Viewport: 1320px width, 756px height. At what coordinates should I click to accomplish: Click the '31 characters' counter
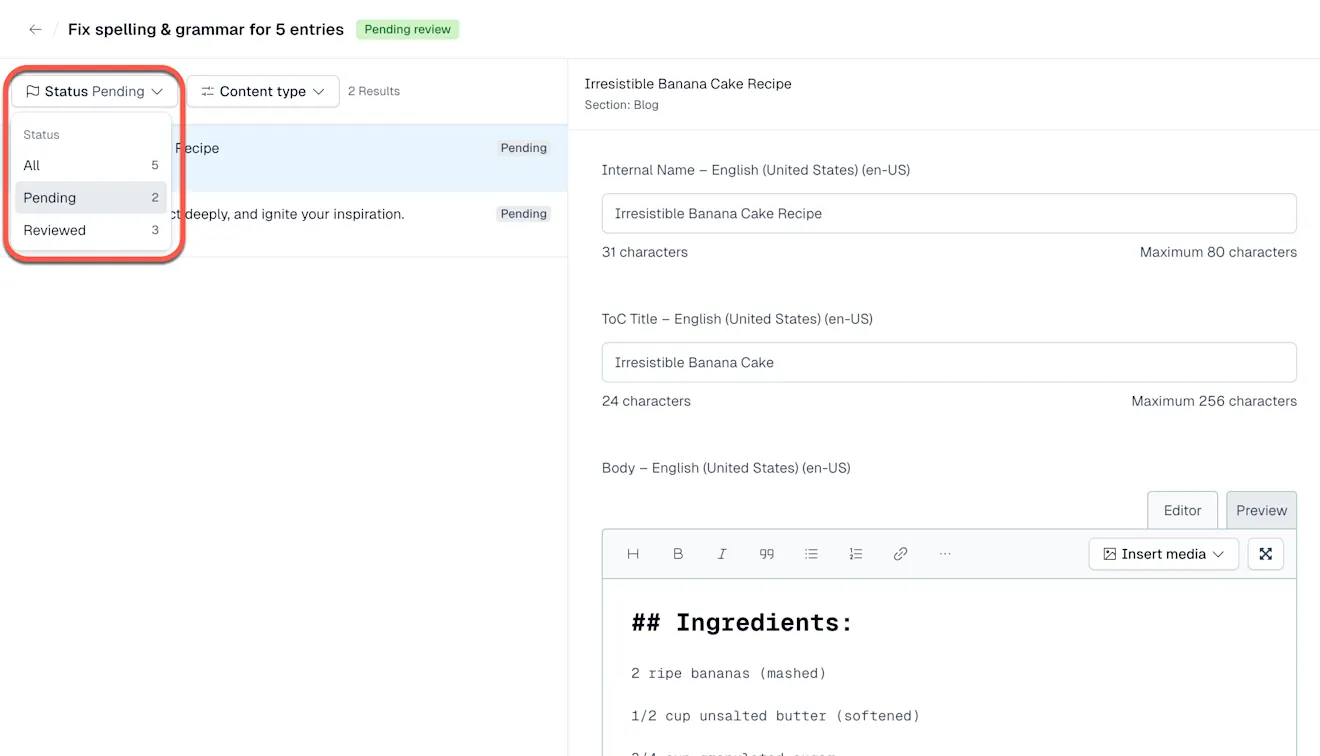click(x=645, y=252)
